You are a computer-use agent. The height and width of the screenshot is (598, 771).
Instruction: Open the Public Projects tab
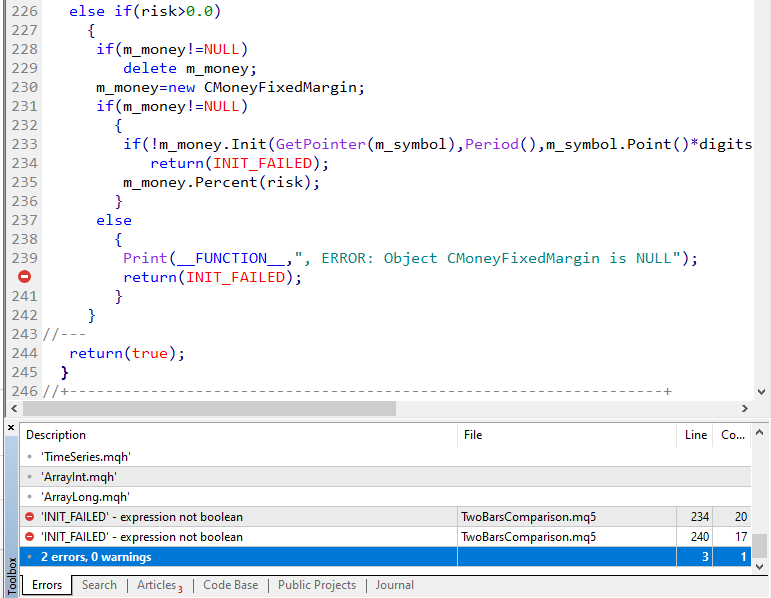(316, 585)
